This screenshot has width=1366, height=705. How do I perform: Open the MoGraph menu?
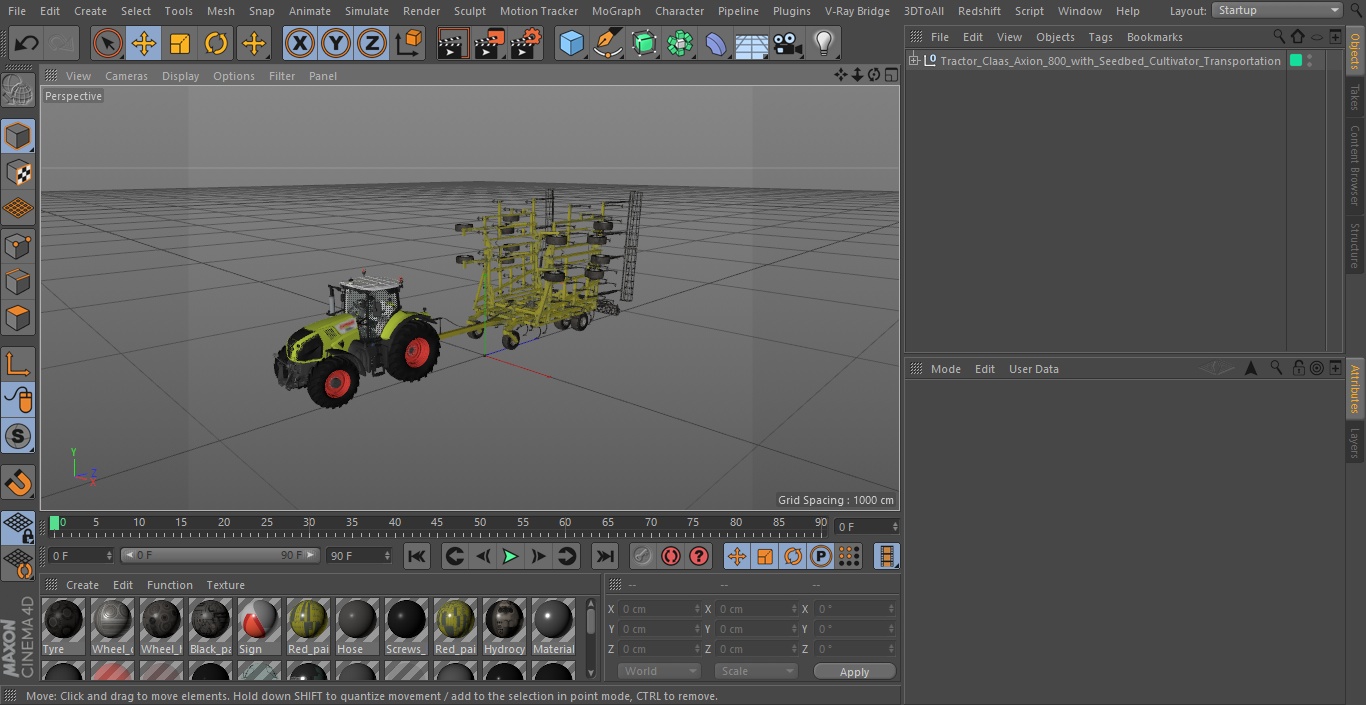[x=616, y=10]
